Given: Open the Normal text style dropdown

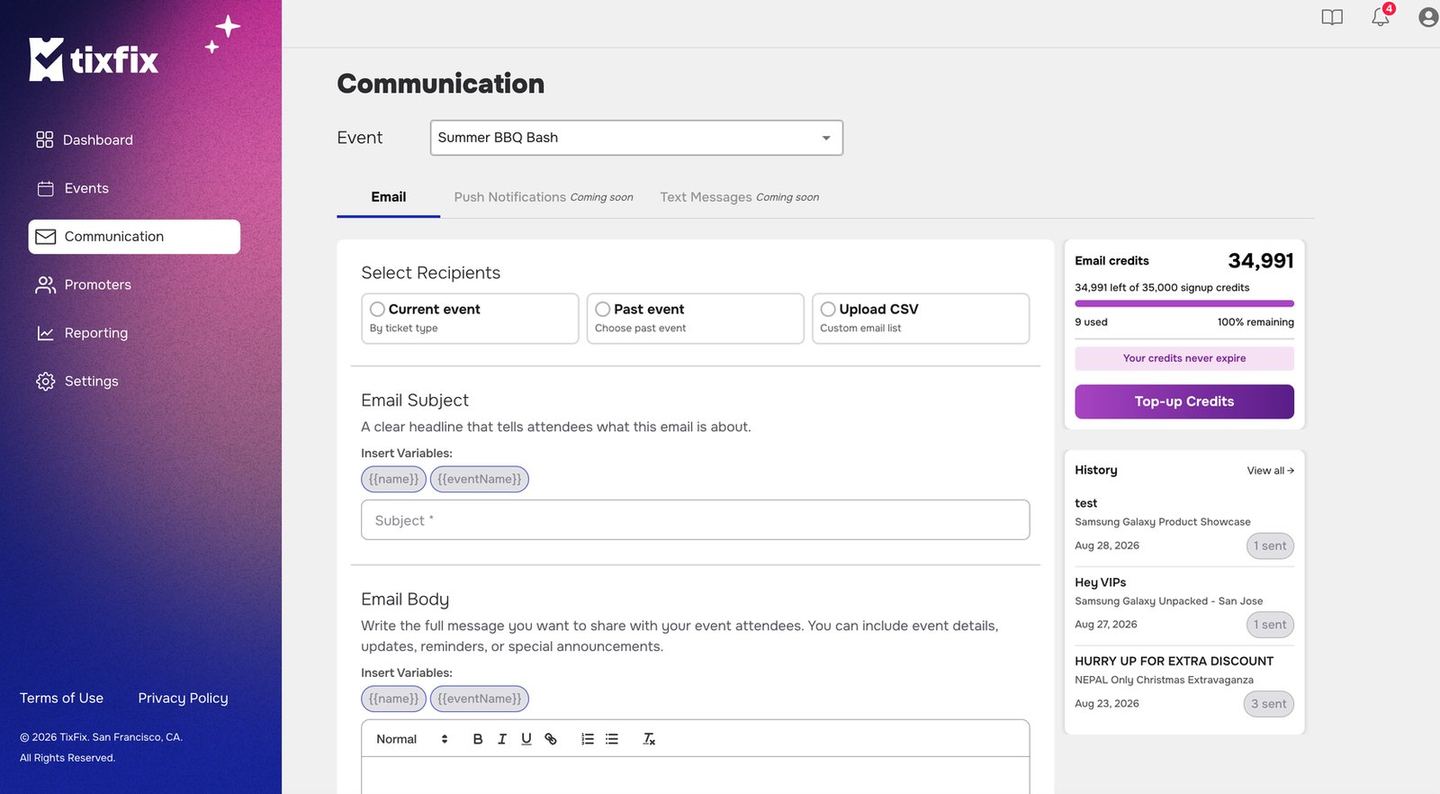Looking at the screenshot, I should pos(412,739).
